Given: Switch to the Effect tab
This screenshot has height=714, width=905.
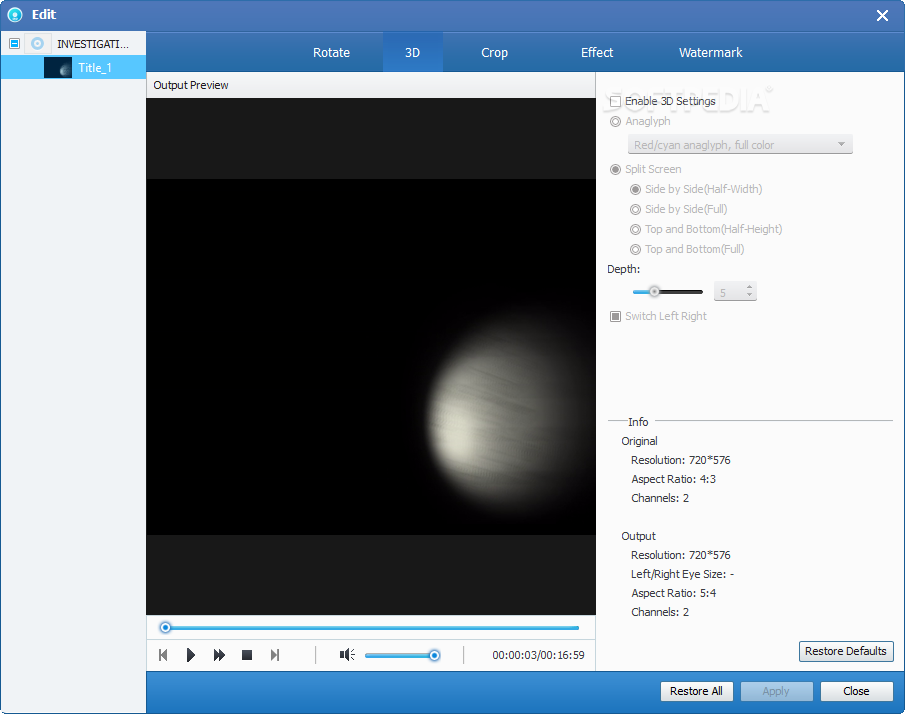Looking at the screenshot, I should coord(597,53).
